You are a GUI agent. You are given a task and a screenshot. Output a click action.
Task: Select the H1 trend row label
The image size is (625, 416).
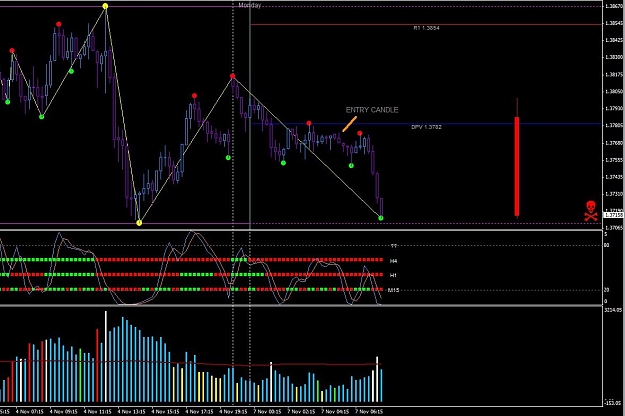(393, 275)
